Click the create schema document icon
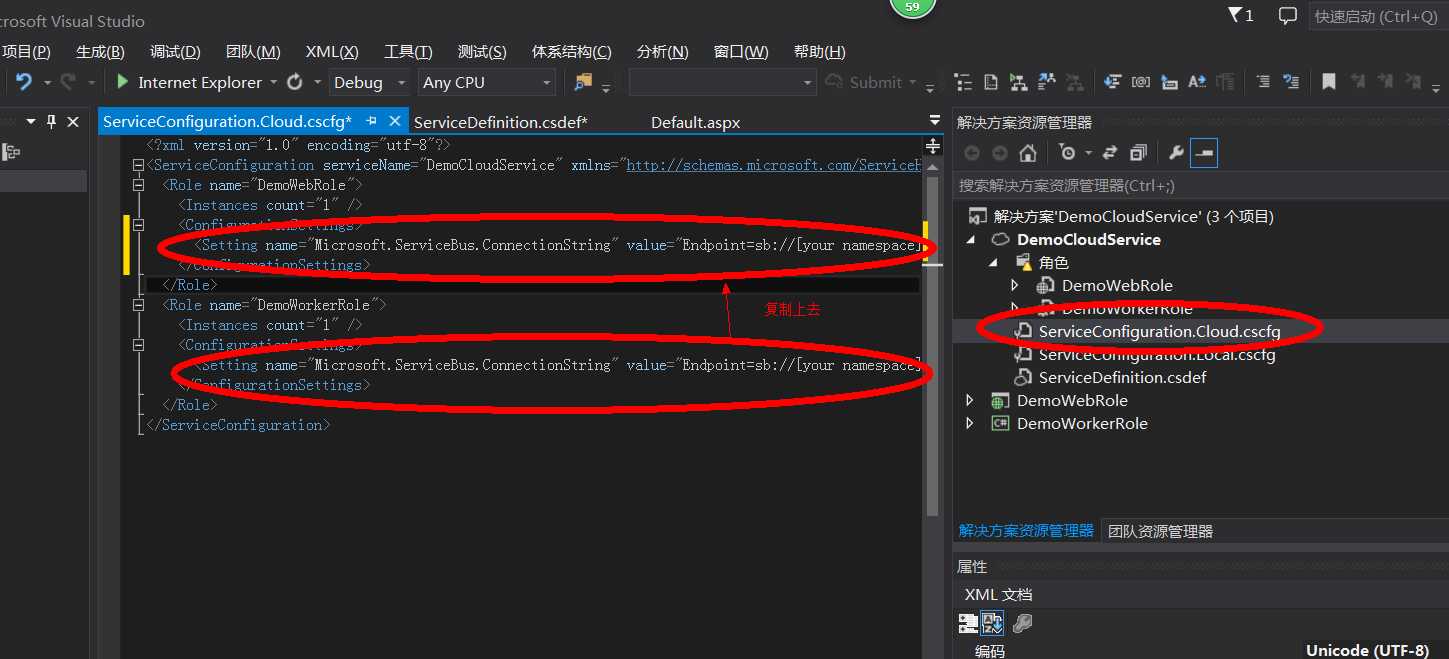 point(990,82)
